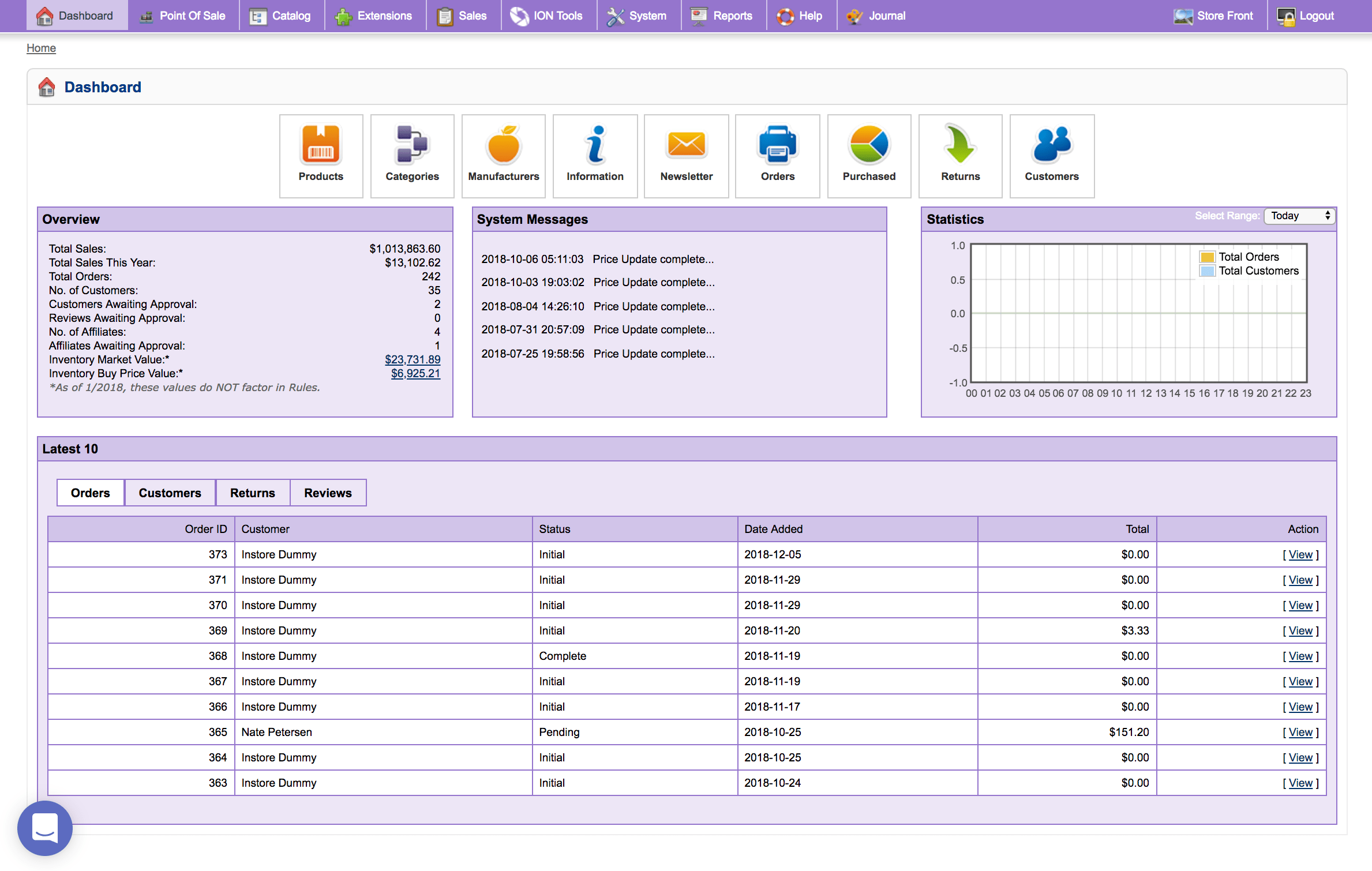Screen dimensions: 1372x871
Task: Click the Returns green arrow icon
Action: tap(960, 155)
